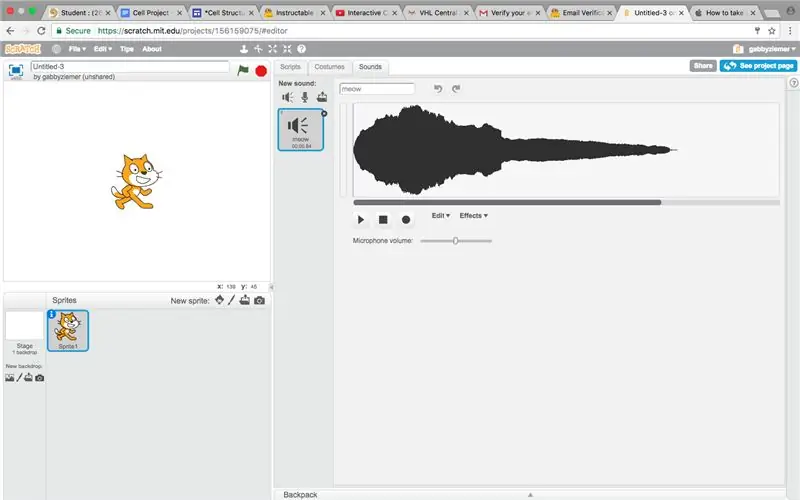The height and width of the screenshot is (500, 800).
Task: Expand the Backpack panel
Action: tap(529, 494)
